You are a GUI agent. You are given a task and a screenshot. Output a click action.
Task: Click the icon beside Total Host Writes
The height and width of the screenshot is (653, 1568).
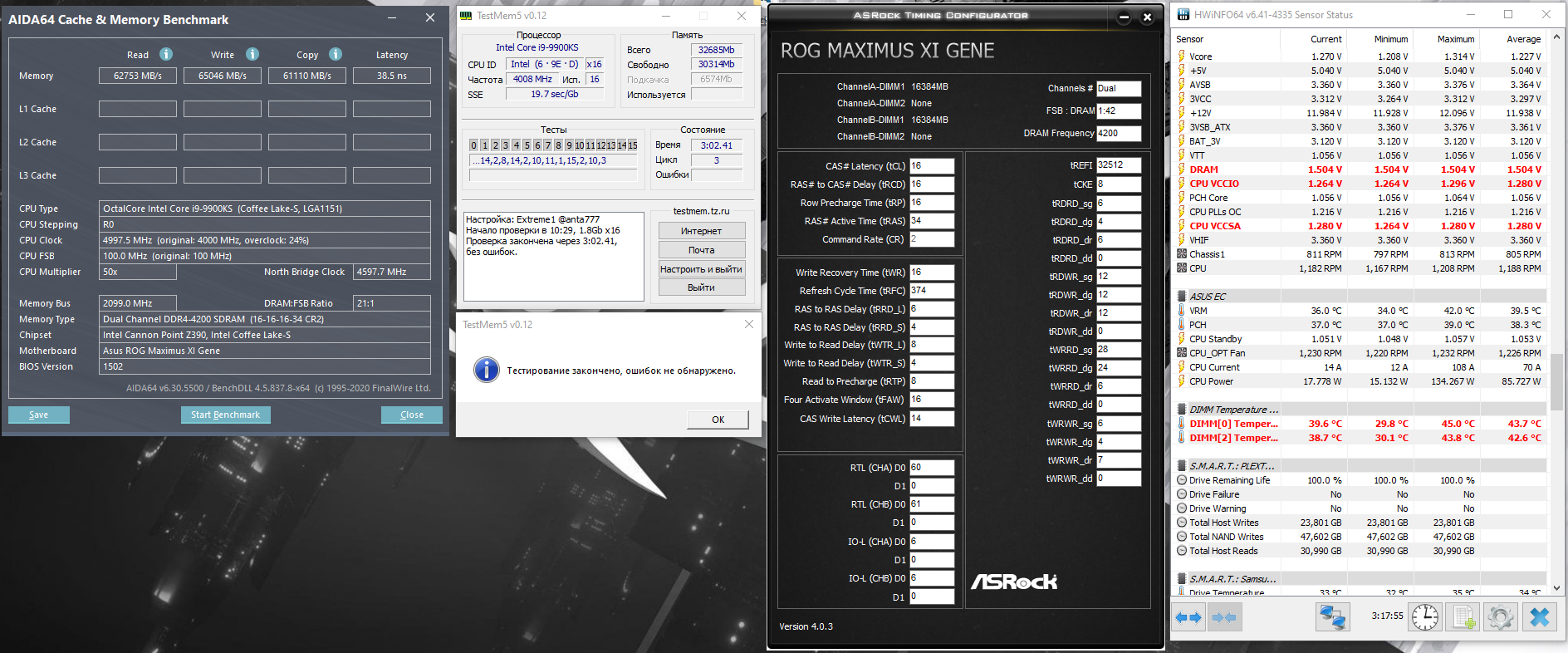pos(1182,522)
